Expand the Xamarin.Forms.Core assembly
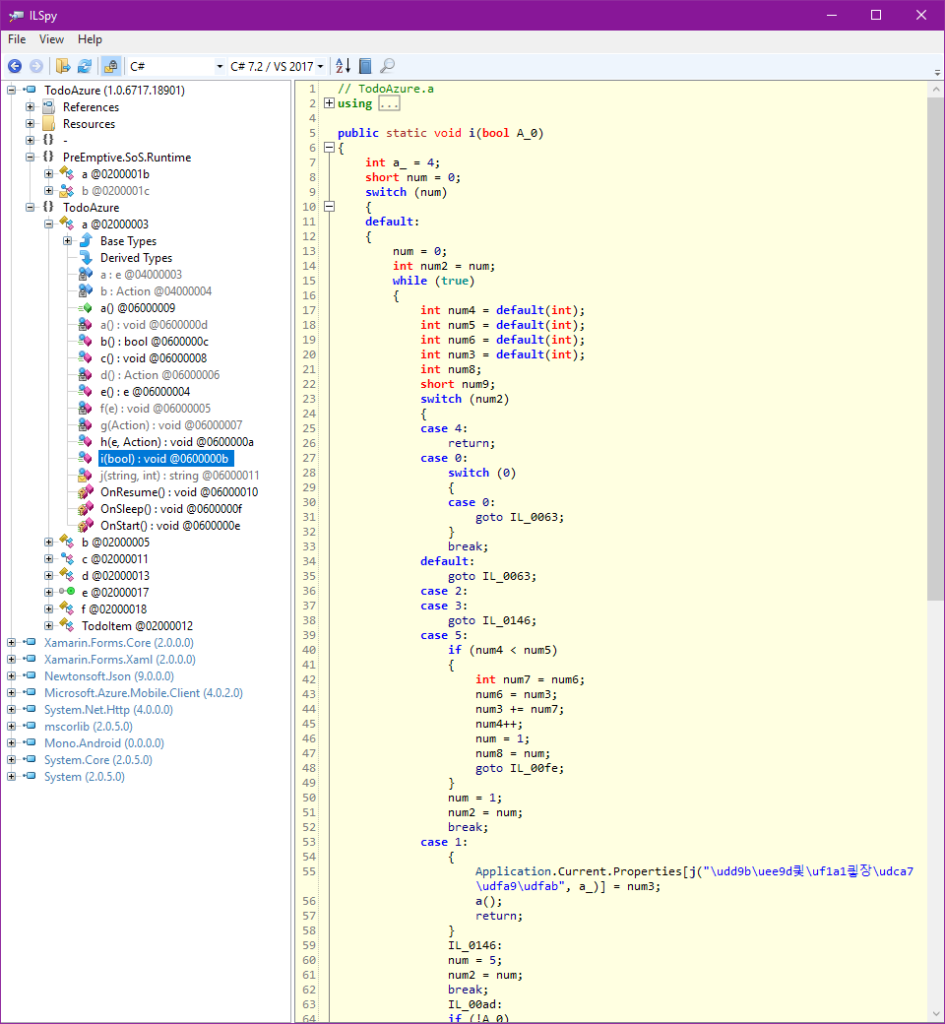Viewport: 945px width, 1024px height. [x=11, y=643]
